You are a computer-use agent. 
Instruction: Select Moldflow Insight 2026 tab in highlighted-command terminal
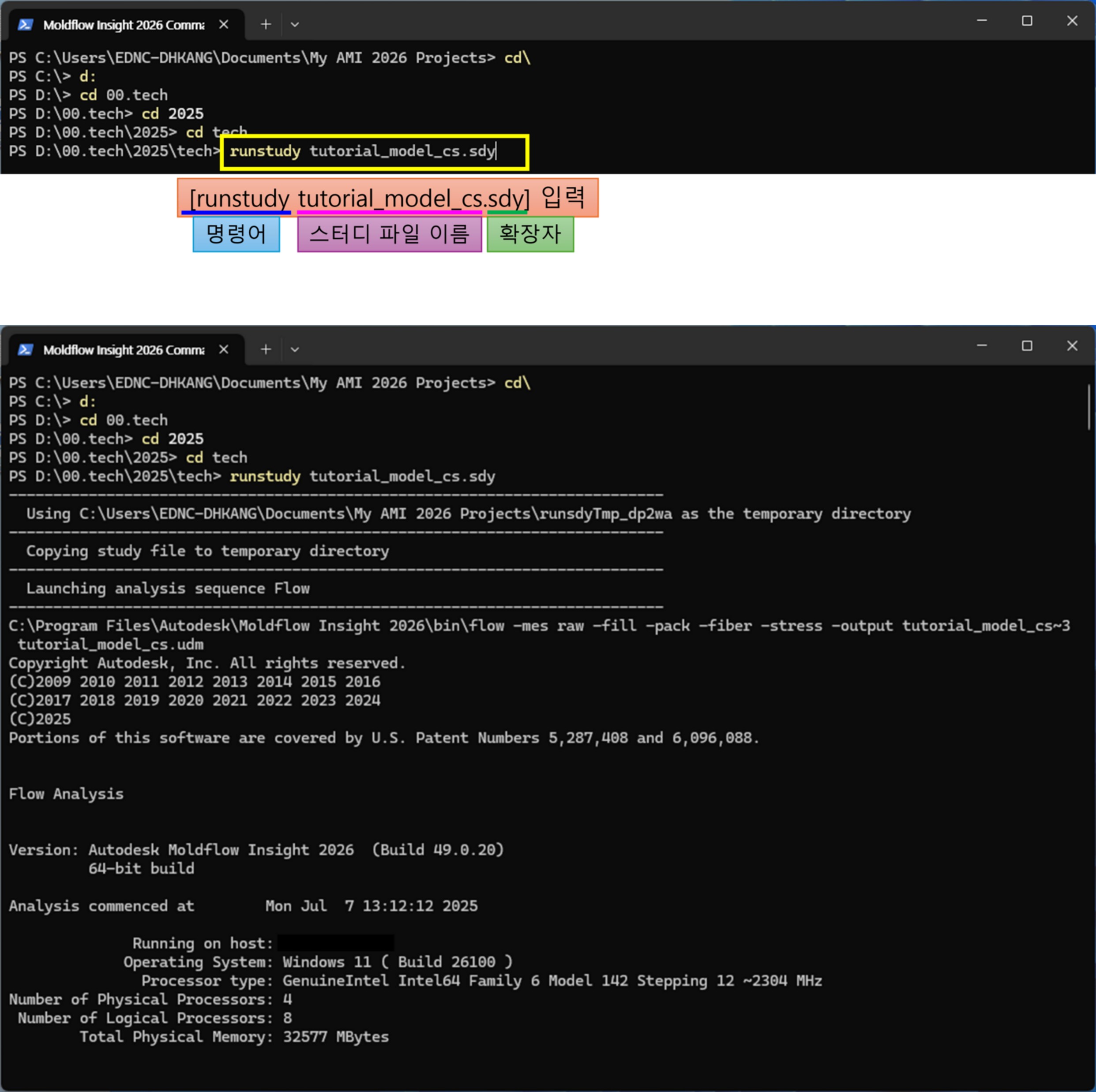point(124,25)
